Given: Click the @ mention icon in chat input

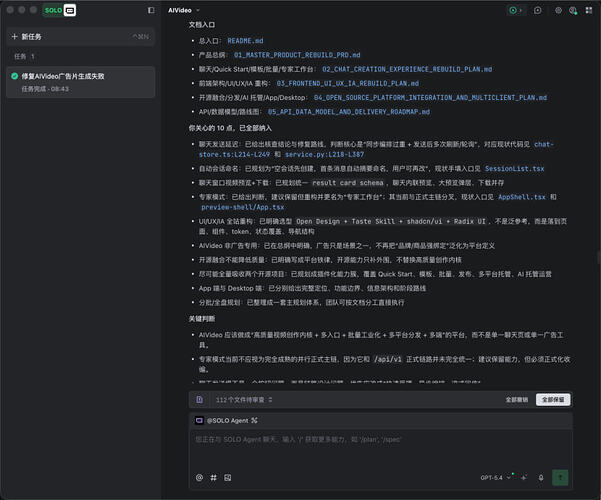Looking at the screenshot, I should [x=199, y=477].
